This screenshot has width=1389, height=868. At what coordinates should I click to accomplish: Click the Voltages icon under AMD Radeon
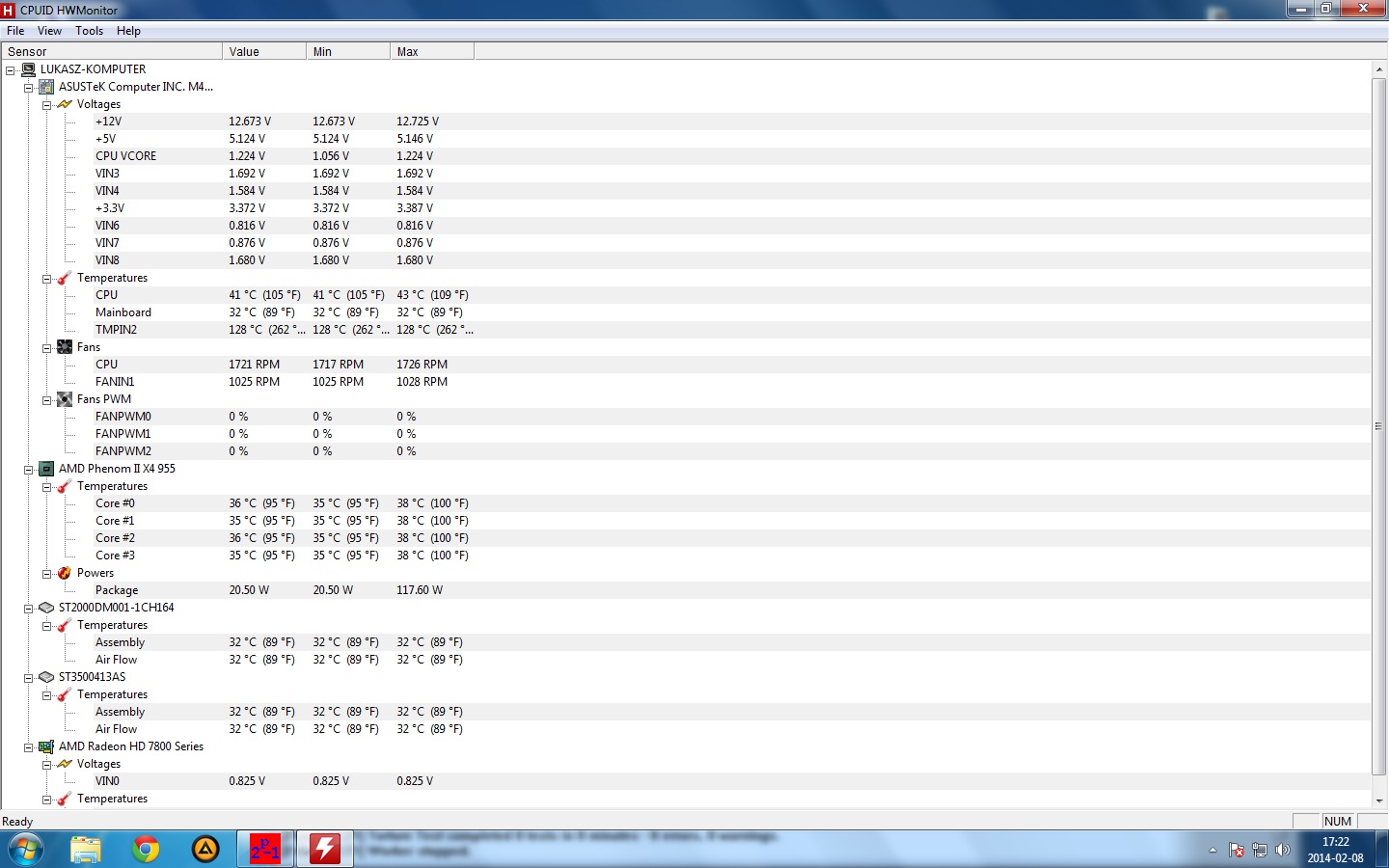pyautogui.click(x=65, y=764)
